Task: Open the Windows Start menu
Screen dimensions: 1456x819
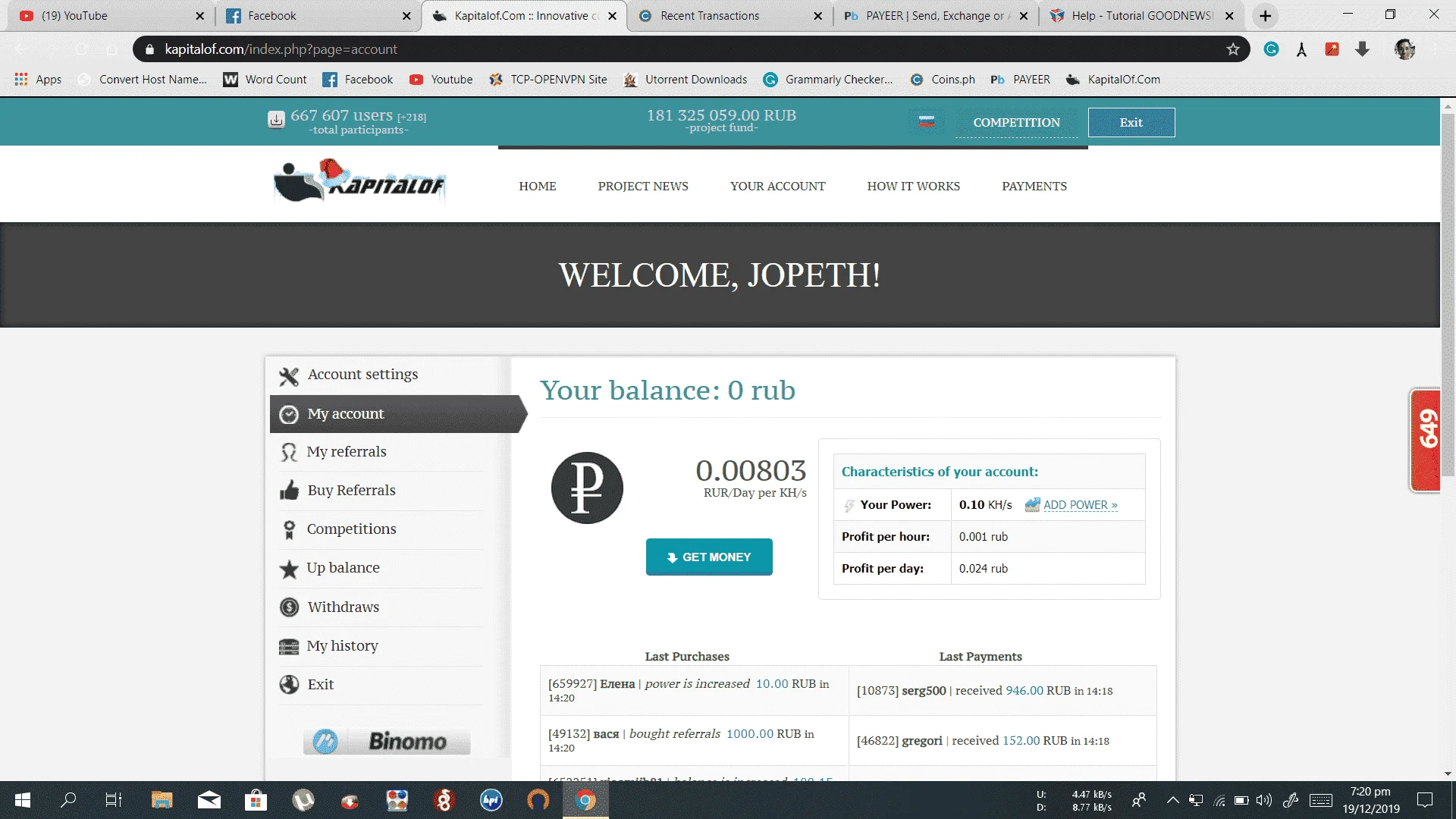Action: point(23,800)
